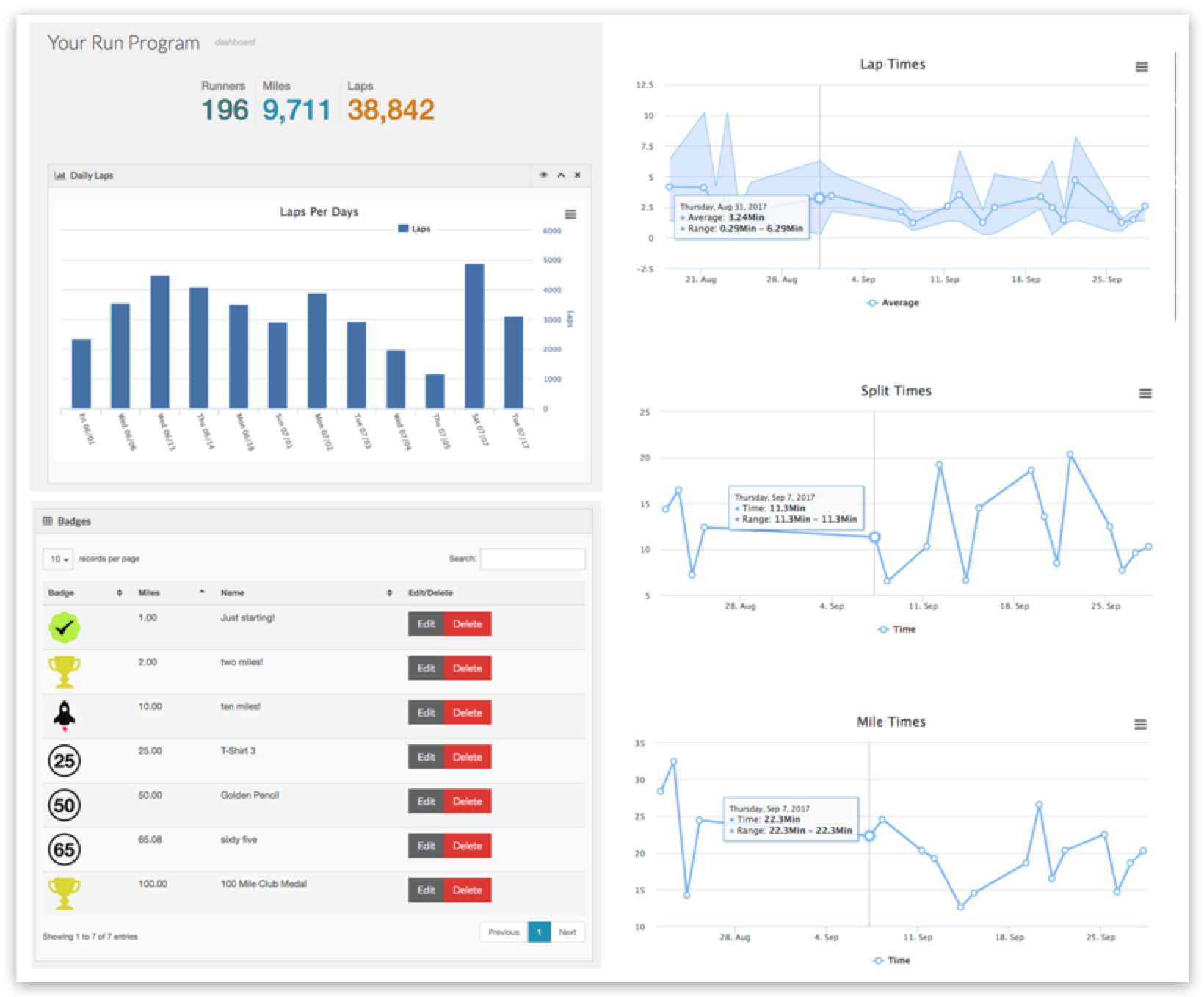Click the Miles total 9,711
1204x997 pixels.
click(x=297, y=110)
